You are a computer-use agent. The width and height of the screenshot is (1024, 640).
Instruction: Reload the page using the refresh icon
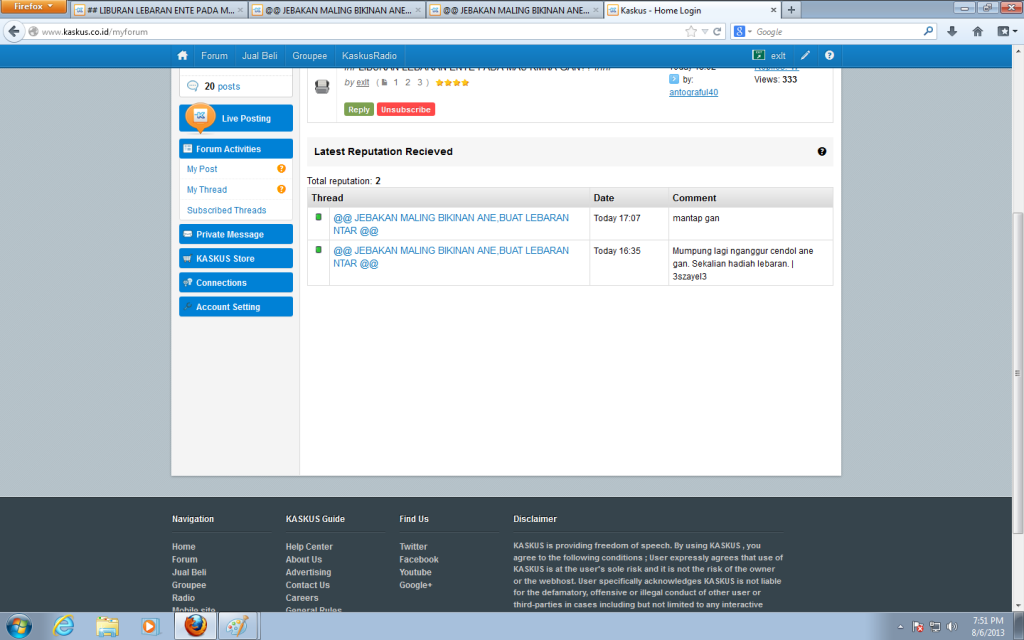[717, 31]
